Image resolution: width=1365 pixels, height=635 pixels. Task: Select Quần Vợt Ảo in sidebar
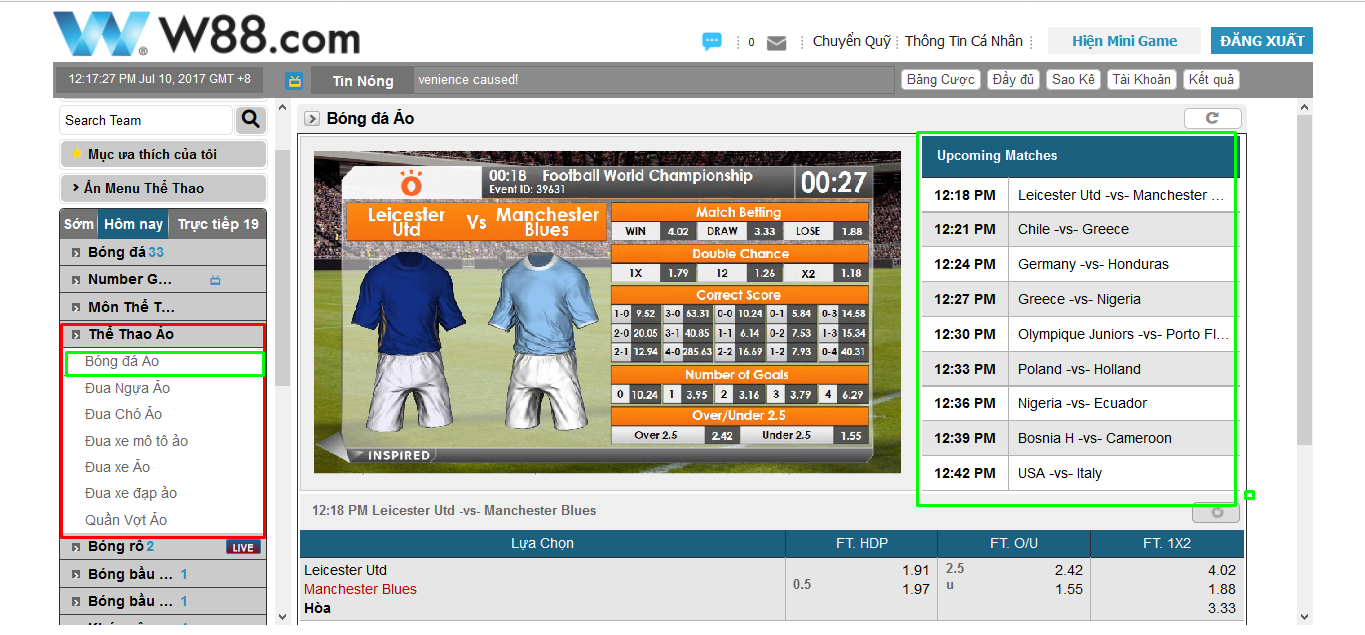click(126, 520)
